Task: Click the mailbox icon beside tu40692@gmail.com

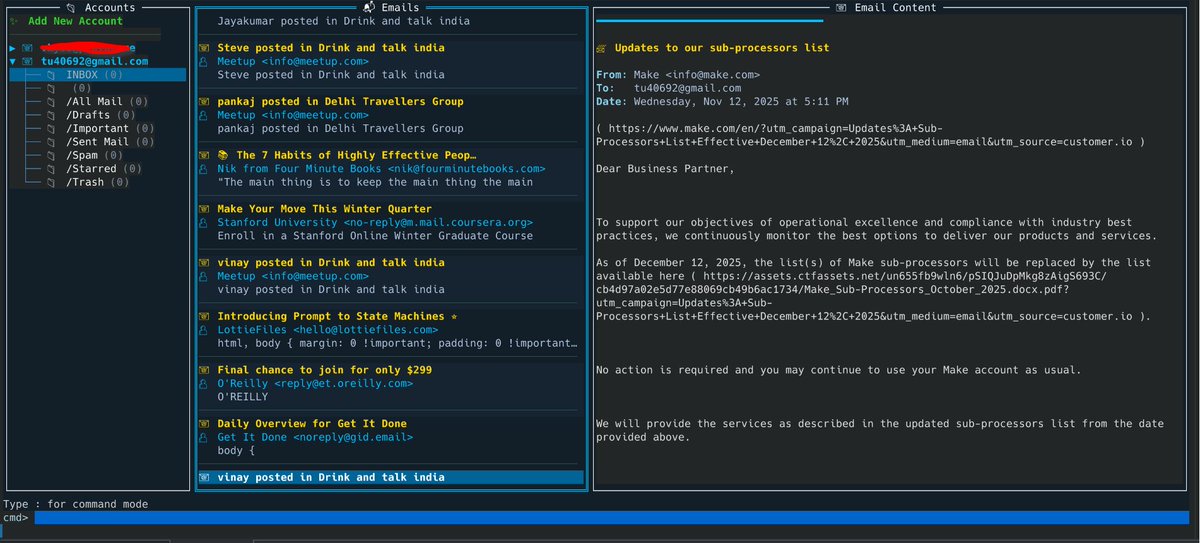Action: tap(29, 61)
